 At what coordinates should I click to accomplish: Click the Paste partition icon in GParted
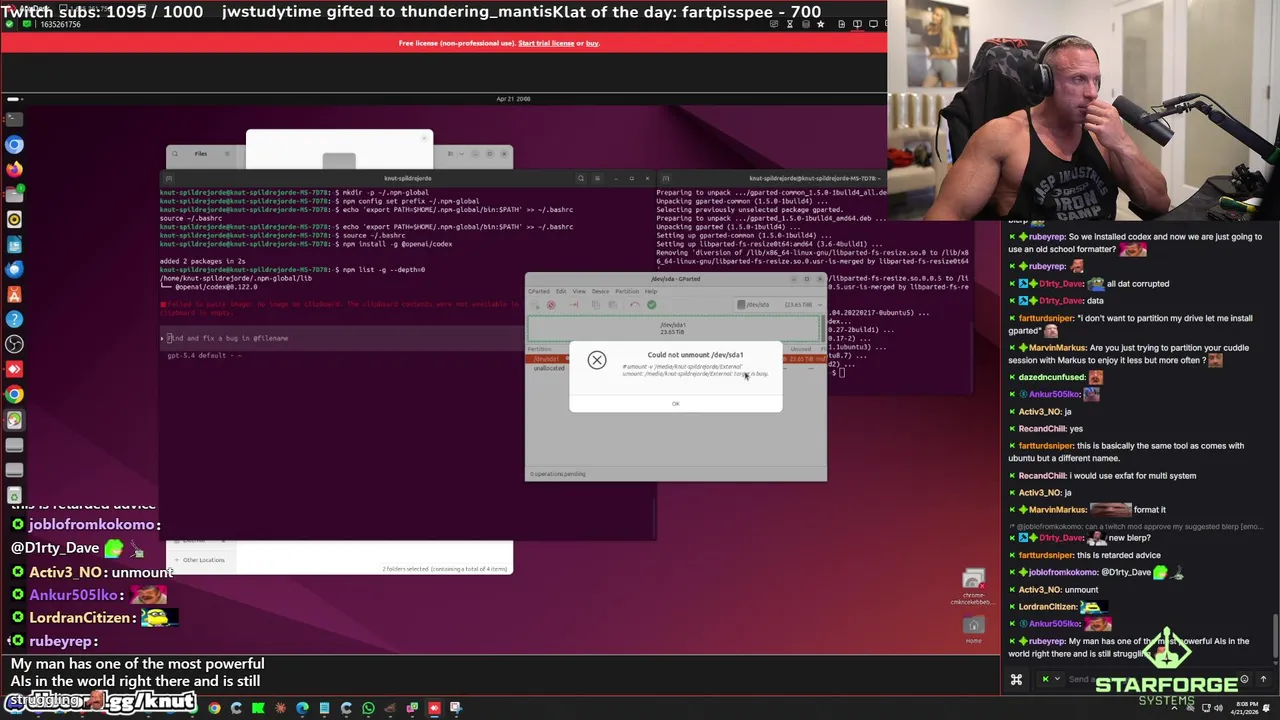coord(613,305)
